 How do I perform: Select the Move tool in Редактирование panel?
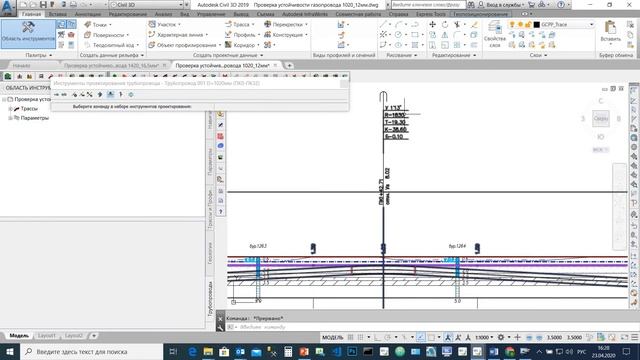(x=433, y=24)
